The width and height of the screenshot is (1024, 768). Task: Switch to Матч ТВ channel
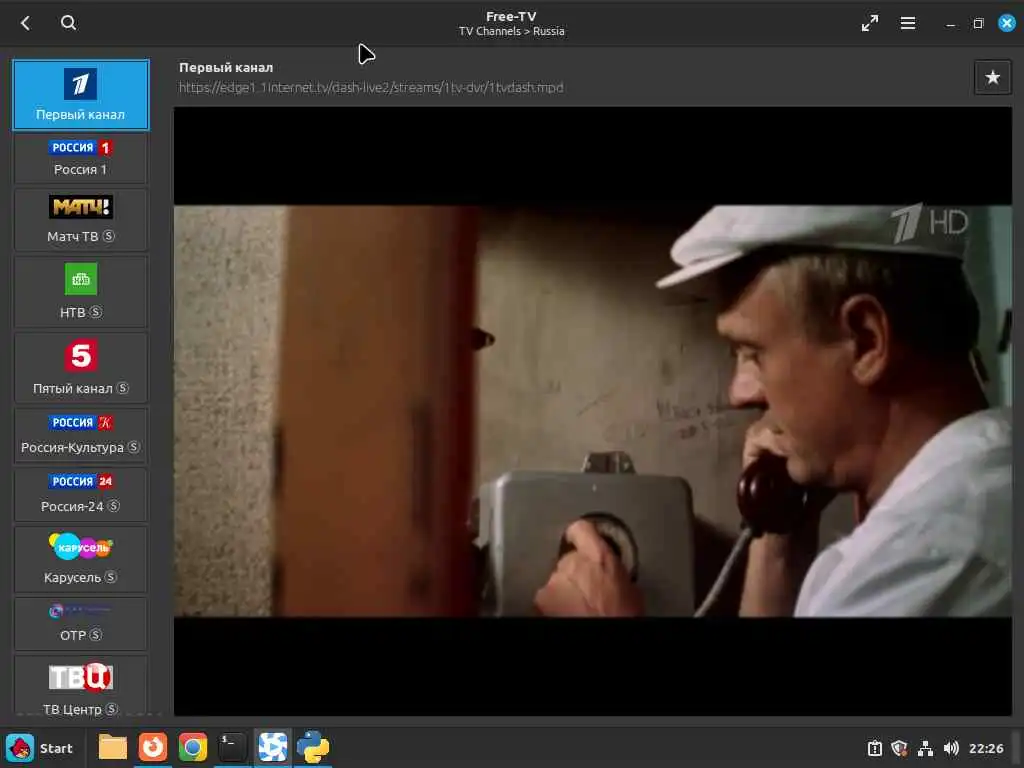pos(81,219)
